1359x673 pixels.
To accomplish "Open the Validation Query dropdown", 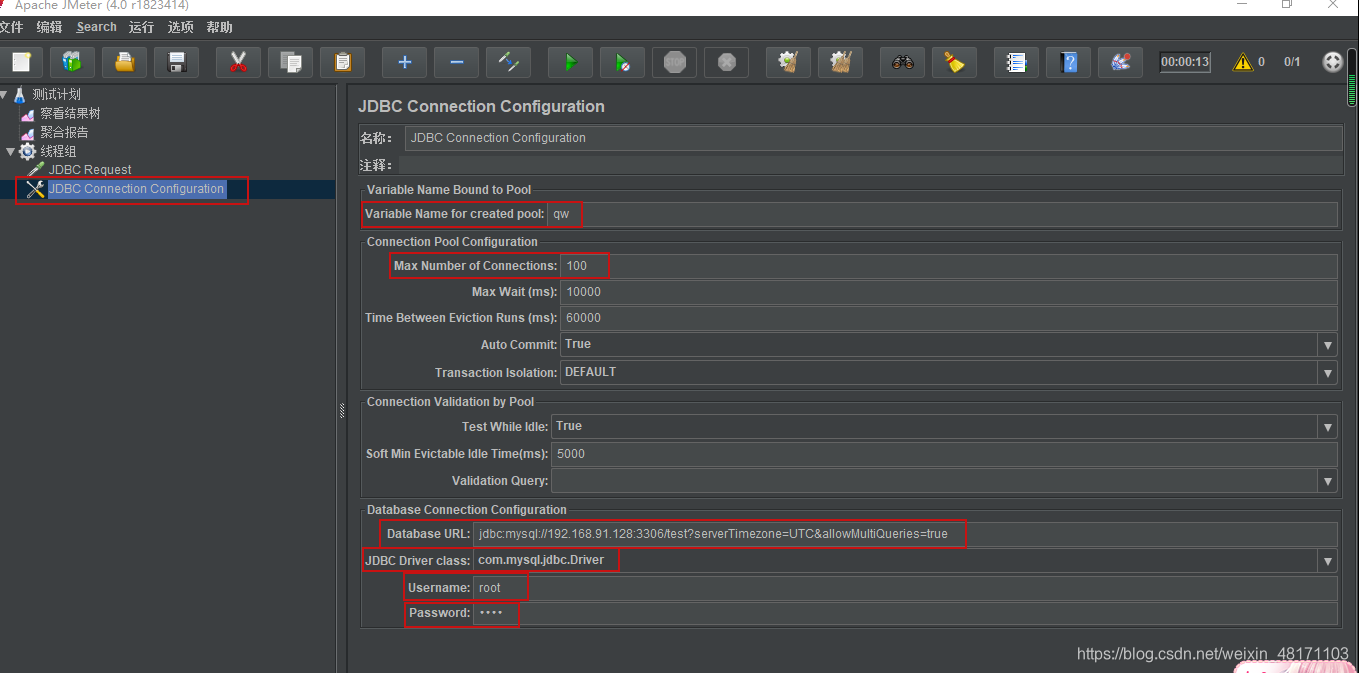I will pyautogui.click(x=1327, y=481).
